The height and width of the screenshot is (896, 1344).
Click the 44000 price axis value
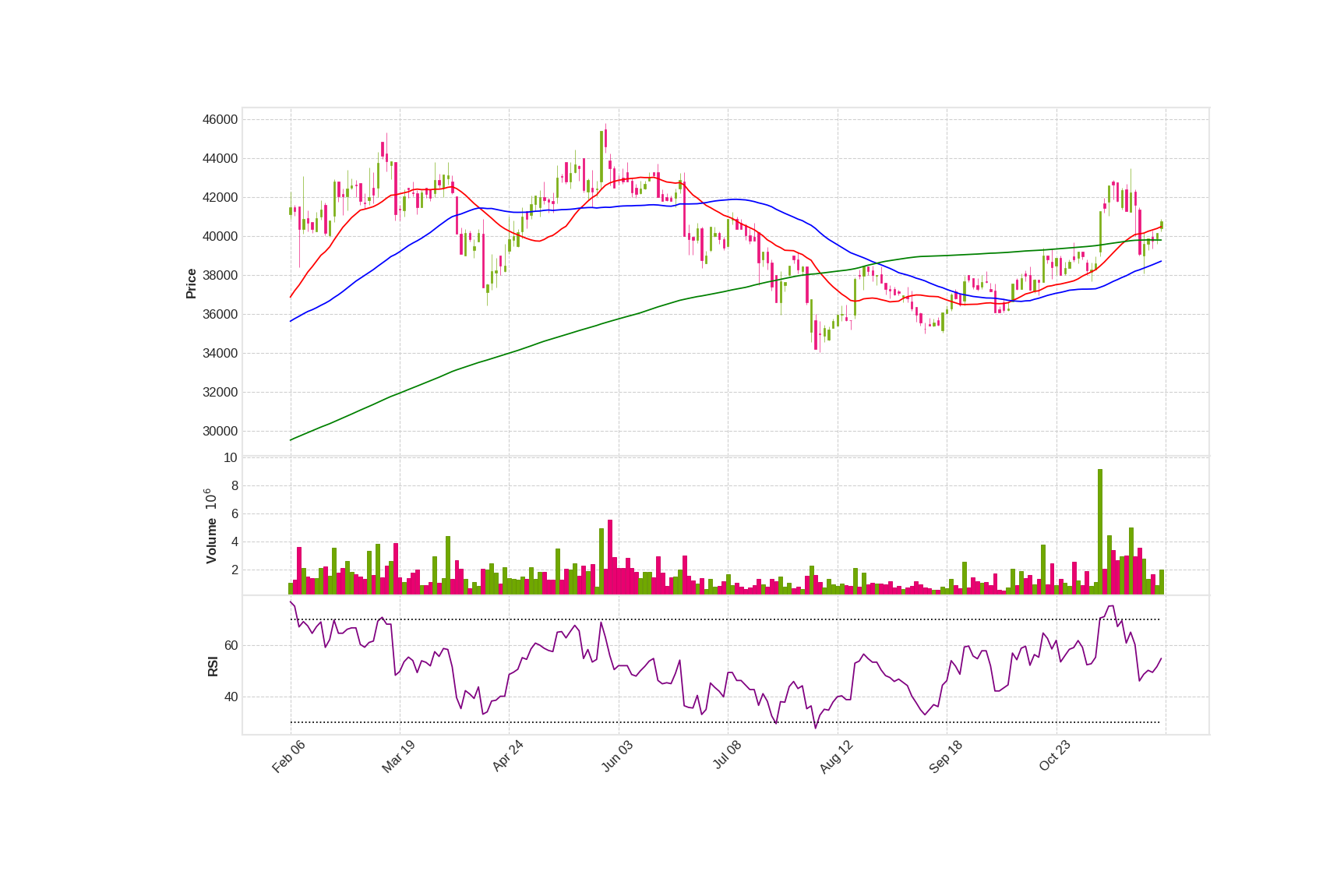pos(220,158)
